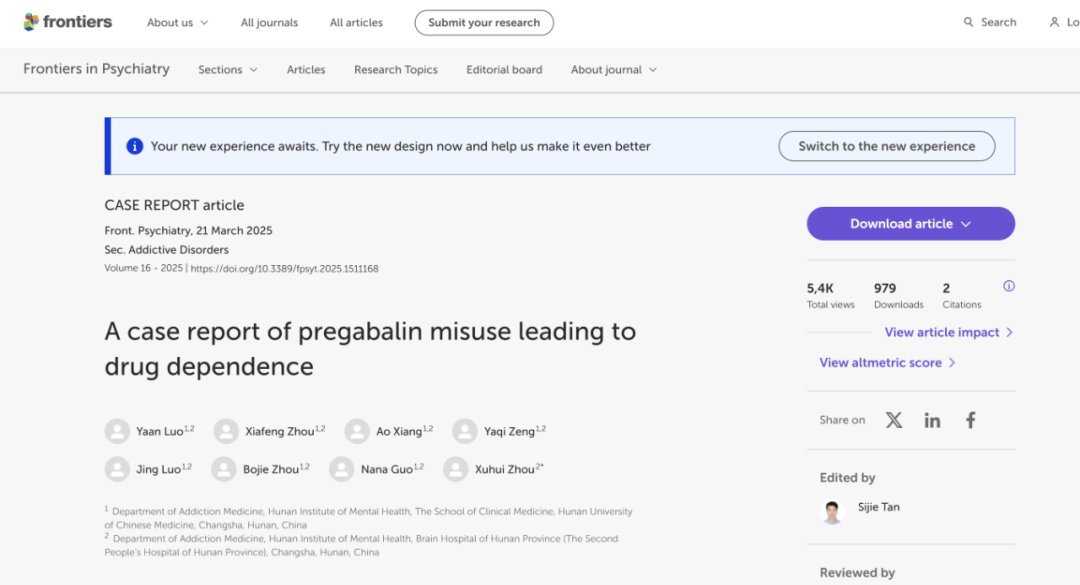Expand the About journal dropdown
This screenshot has height=585, width=1080.
613,70
